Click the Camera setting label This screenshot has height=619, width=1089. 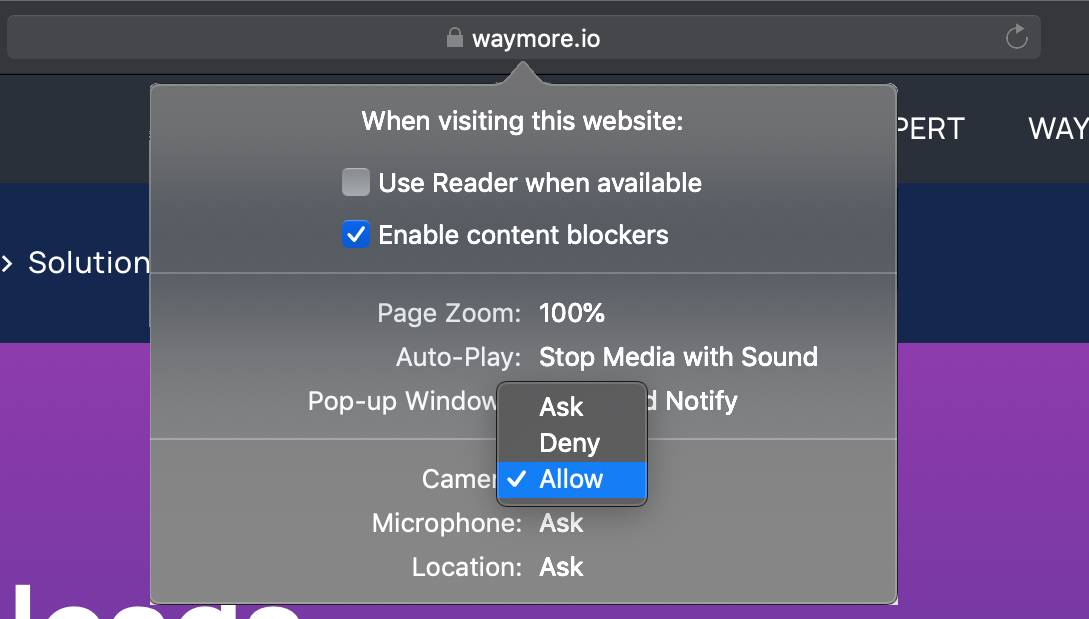[x=459, y=479]
